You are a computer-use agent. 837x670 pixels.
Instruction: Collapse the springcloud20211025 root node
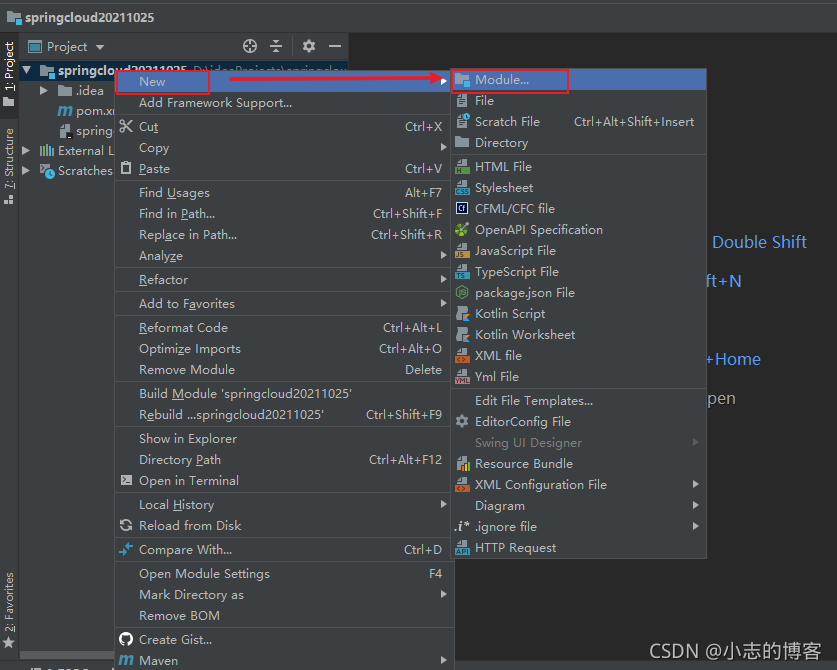click(x=27, y=70)
